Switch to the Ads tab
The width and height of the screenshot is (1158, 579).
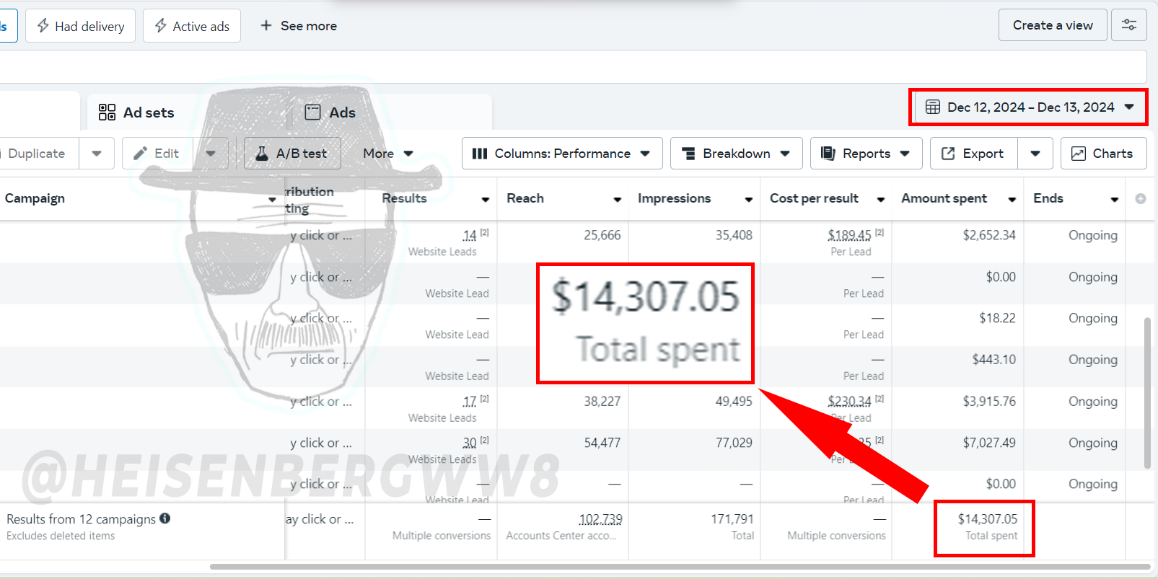(x=331, y=112)
